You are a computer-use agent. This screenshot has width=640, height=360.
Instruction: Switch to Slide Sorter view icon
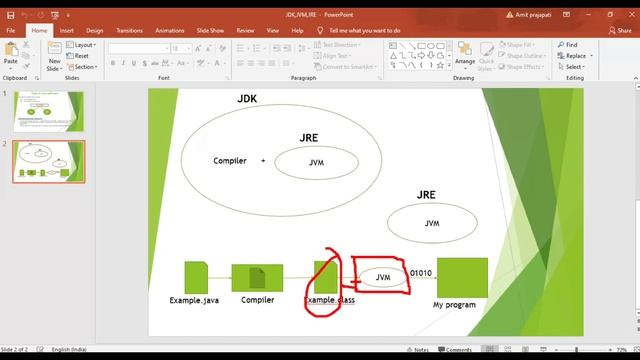click(x=508, y=349)
